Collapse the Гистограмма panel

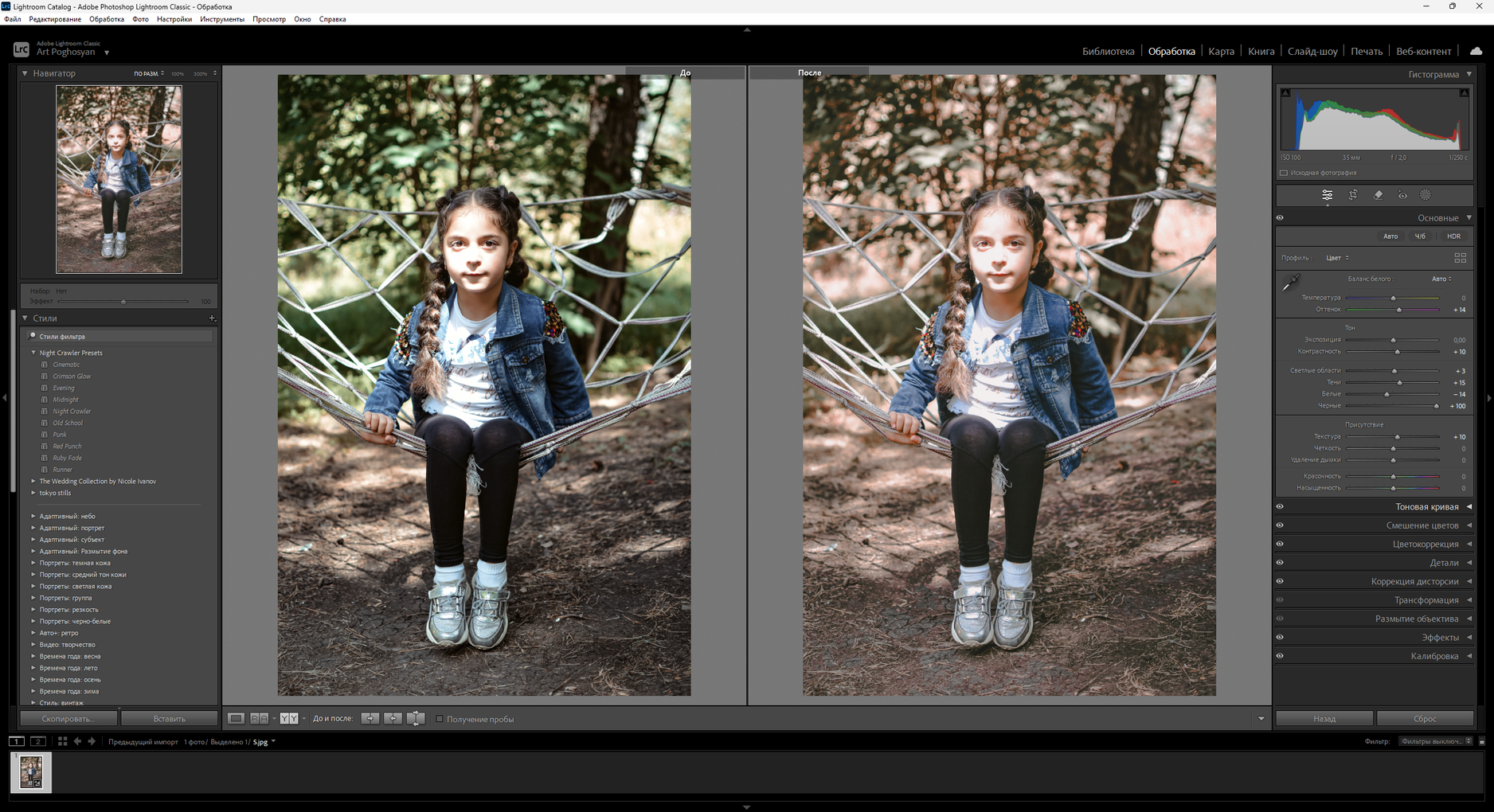(1469, 74)
